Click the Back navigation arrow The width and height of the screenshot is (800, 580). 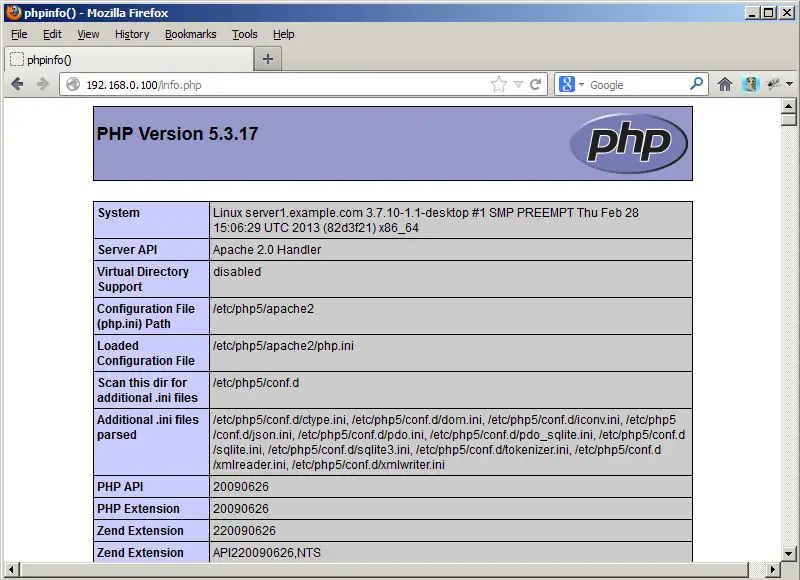click(17, 85)
